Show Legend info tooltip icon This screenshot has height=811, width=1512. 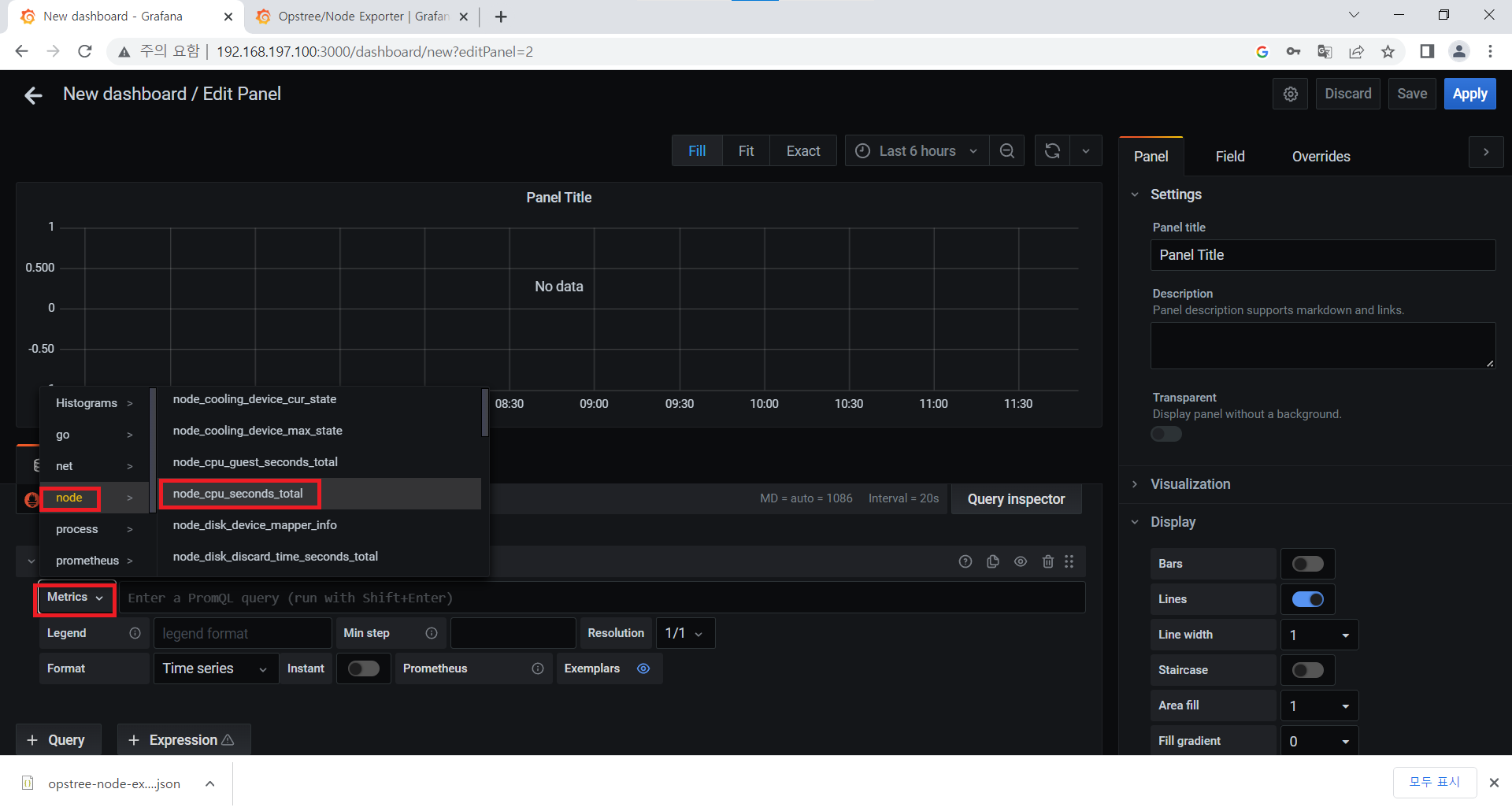135,633
